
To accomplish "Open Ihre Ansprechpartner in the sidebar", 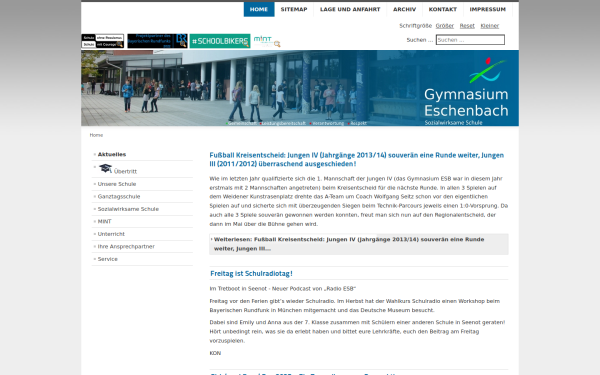I will coord(126,246).
